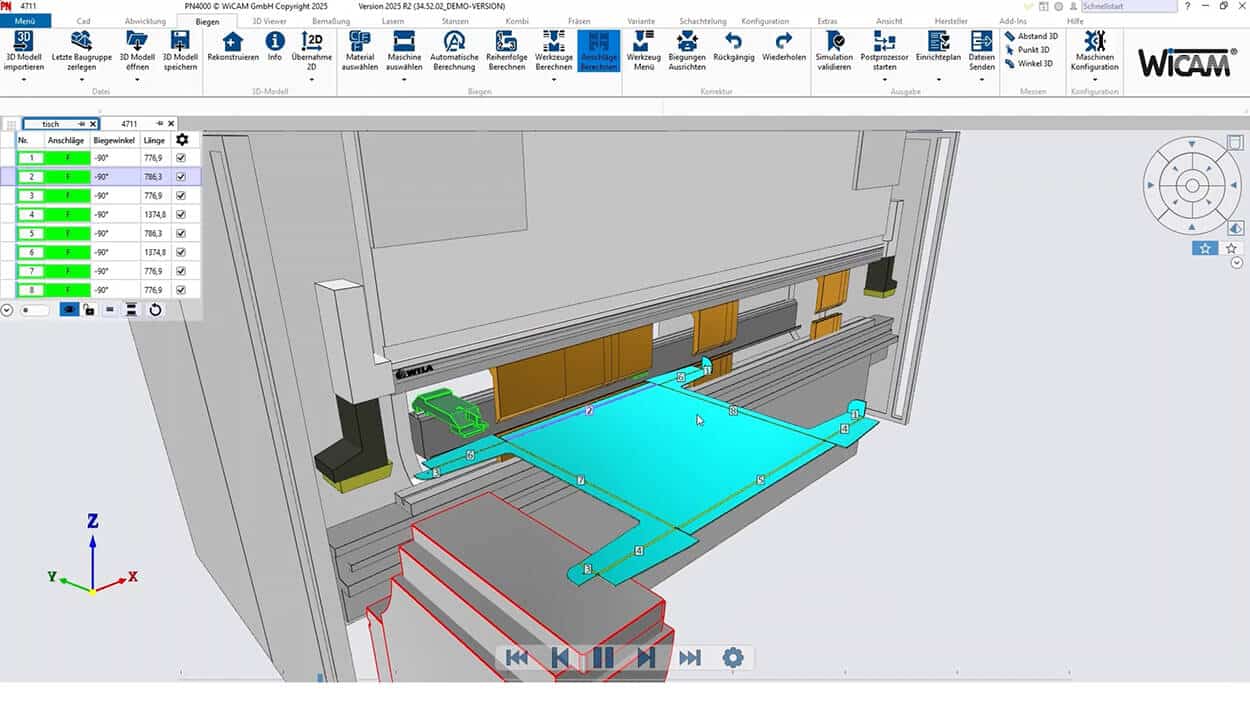Click the 3D Modell importieren icon
Screen dimensions: 1250x703
24,41
